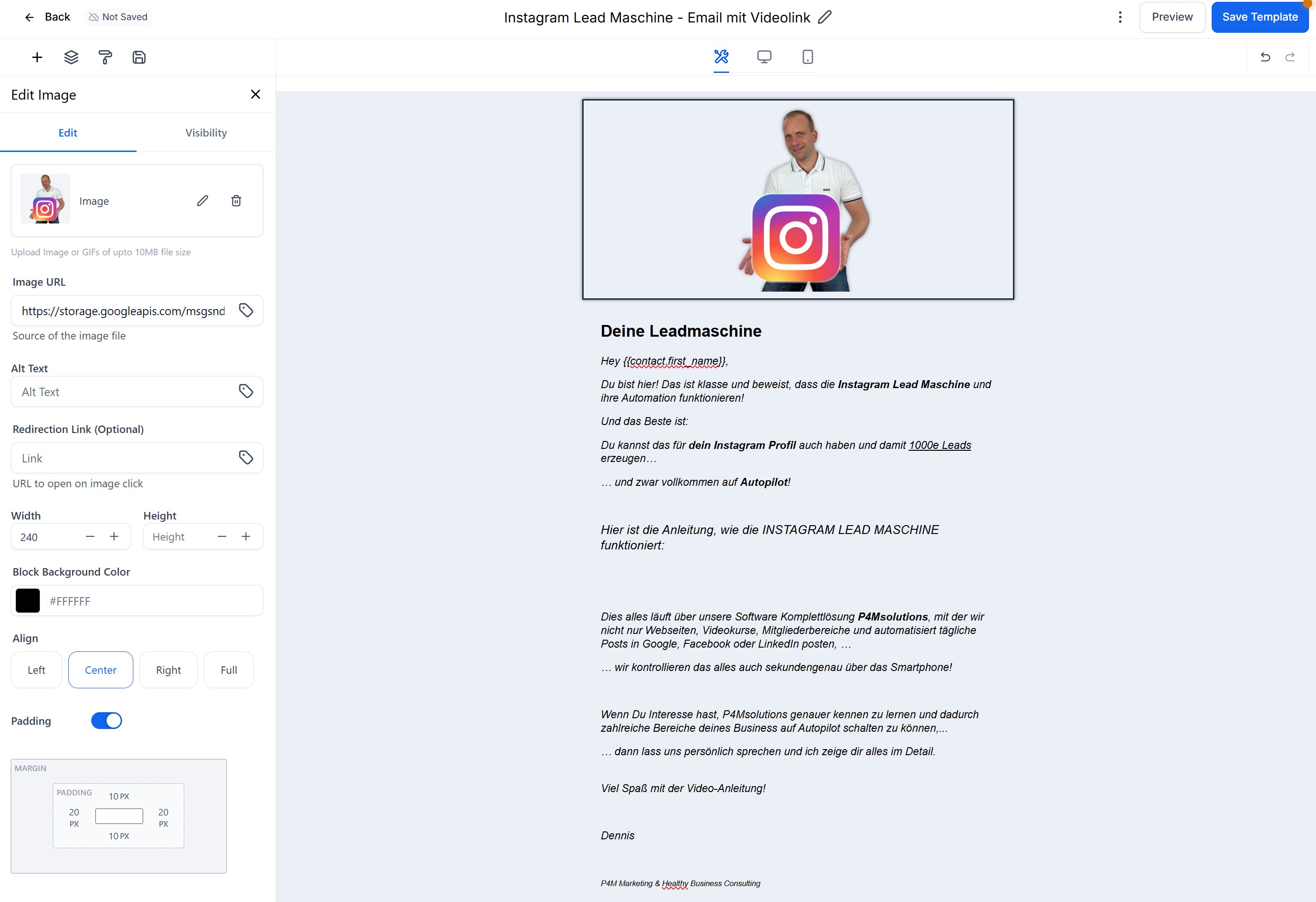The width and height of the screenshot is (1316, 902).
Task: Select Center alignment option
Action: click(x=100, y=670)
